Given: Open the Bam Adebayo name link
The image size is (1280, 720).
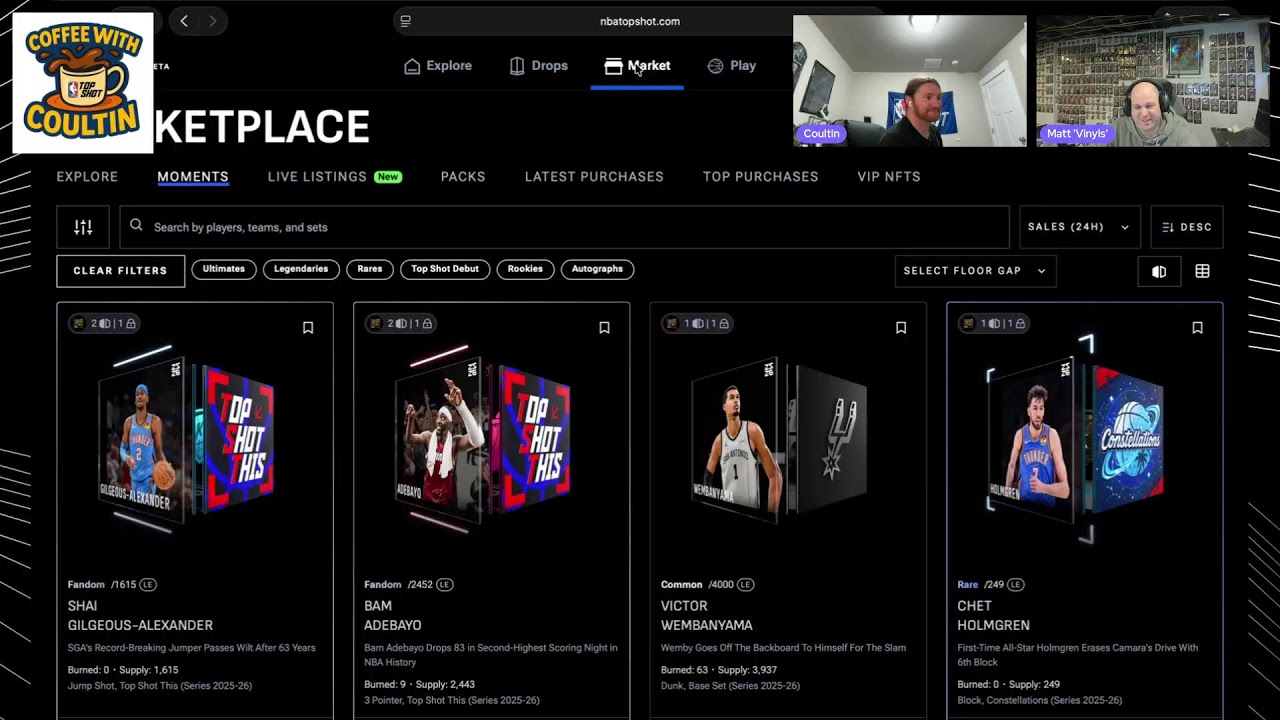Looking at the screenshot, I should point(393,616).
